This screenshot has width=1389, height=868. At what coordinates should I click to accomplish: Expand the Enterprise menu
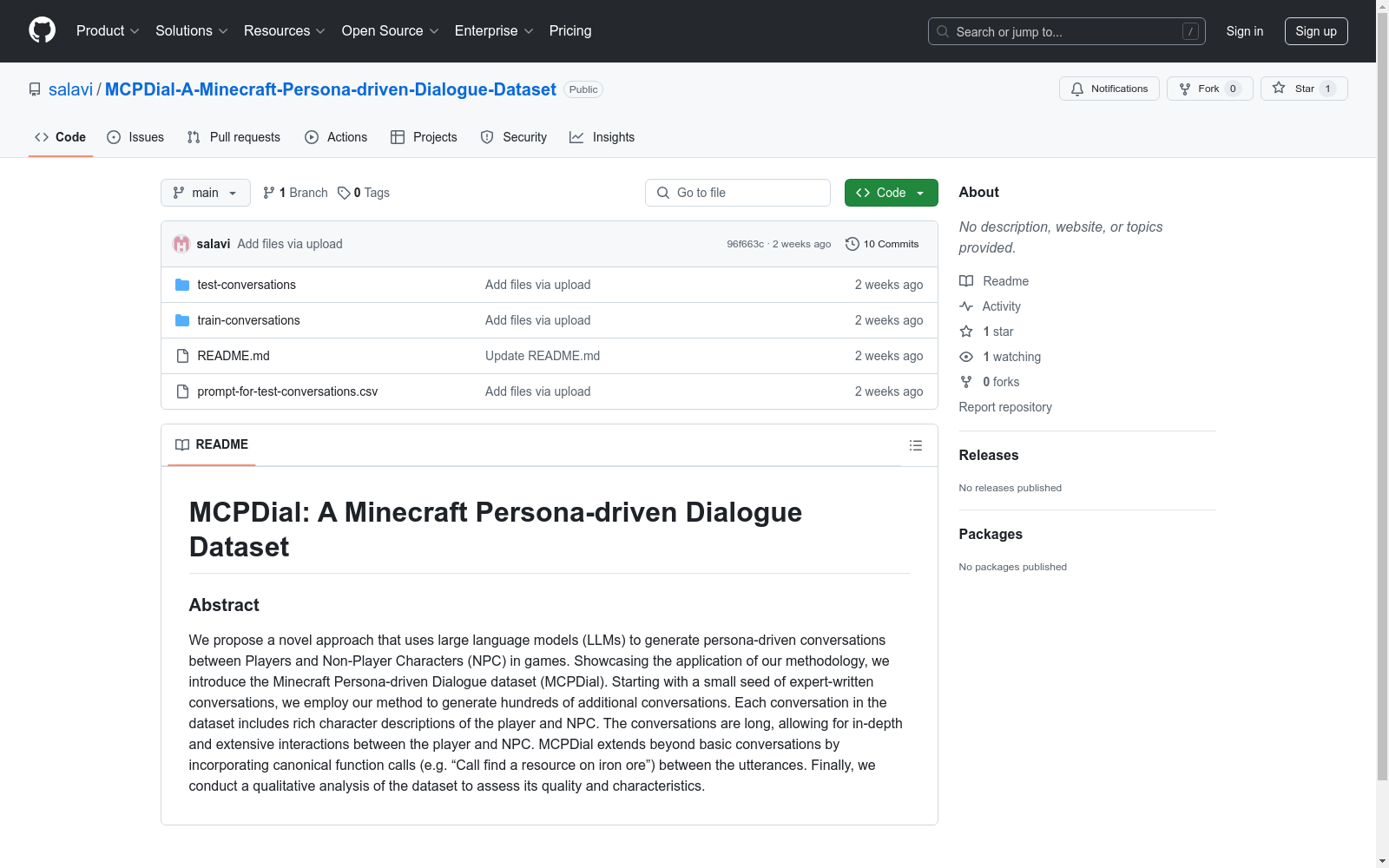point(494,31)
